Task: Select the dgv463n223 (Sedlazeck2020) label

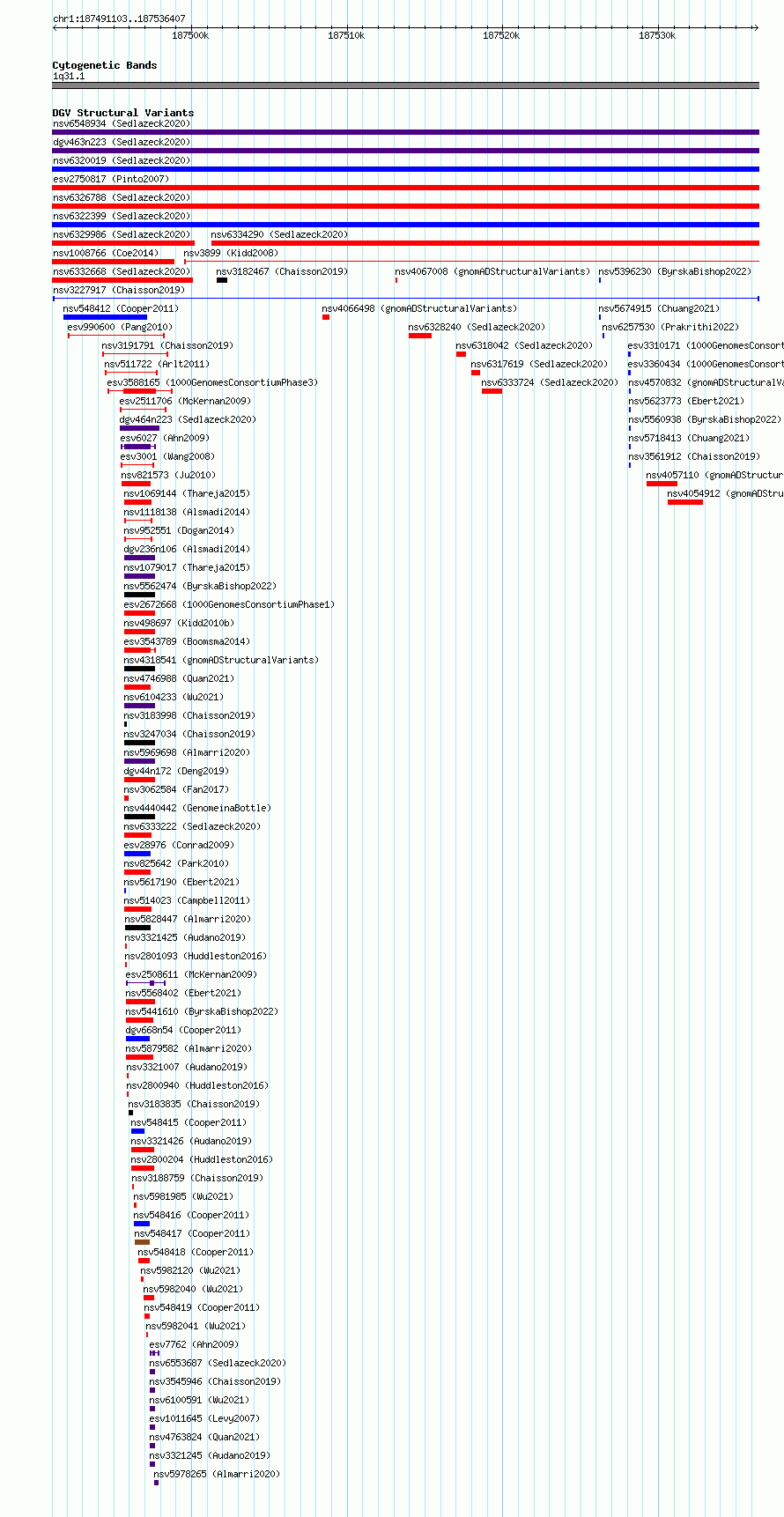Action: tap(122, 142)
